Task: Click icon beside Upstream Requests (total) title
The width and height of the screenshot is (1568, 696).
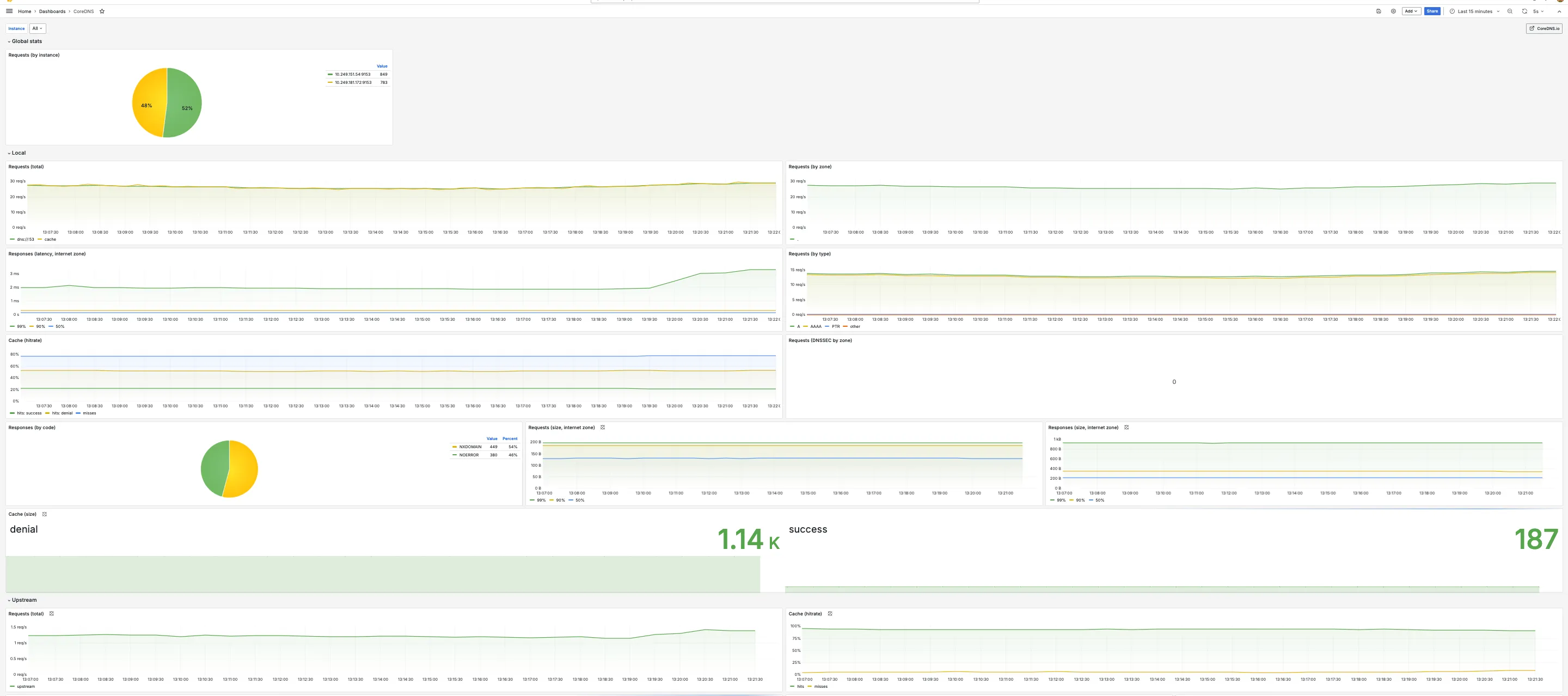Action: coord(52,614)
